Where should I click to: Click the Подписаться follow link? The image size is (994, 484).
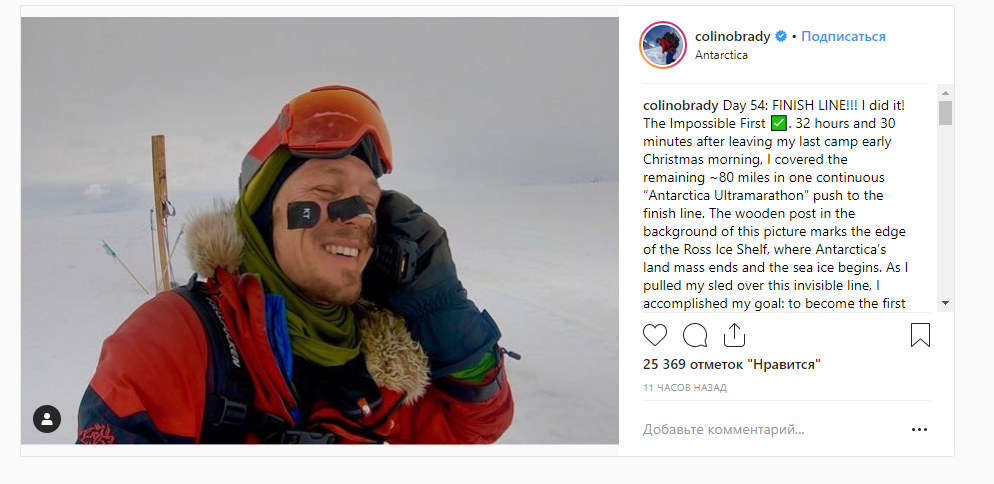[843, 37]
